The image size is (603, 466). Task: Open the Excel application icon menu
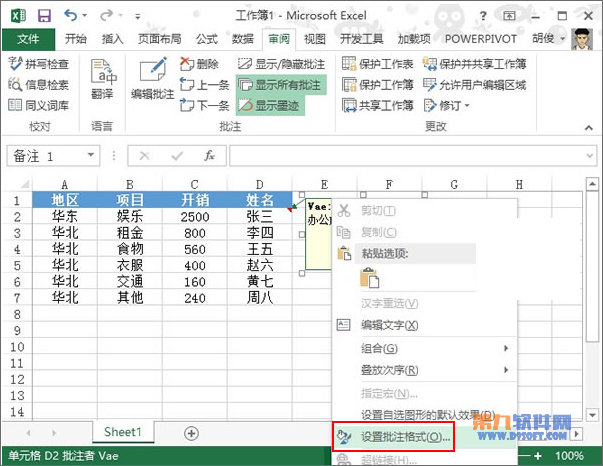click(18, 16)
